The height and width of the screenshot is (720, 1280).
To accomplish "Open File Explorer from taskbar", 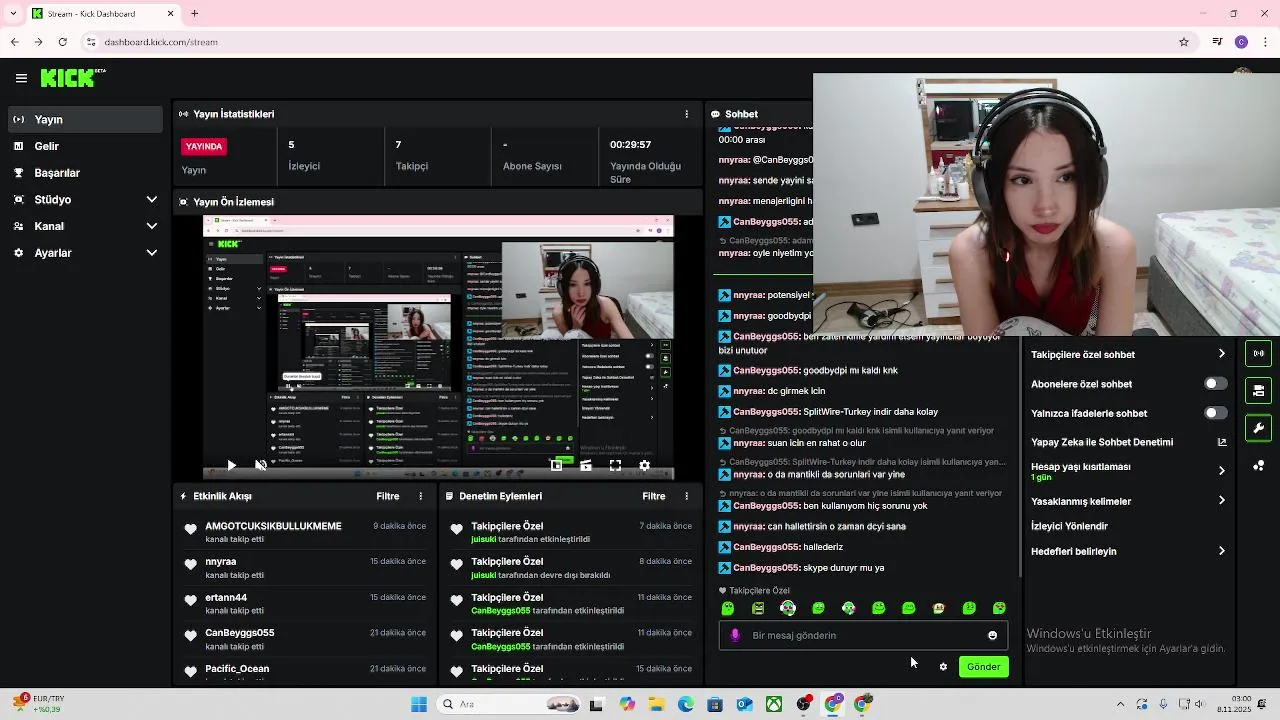I will click(657, 704).
